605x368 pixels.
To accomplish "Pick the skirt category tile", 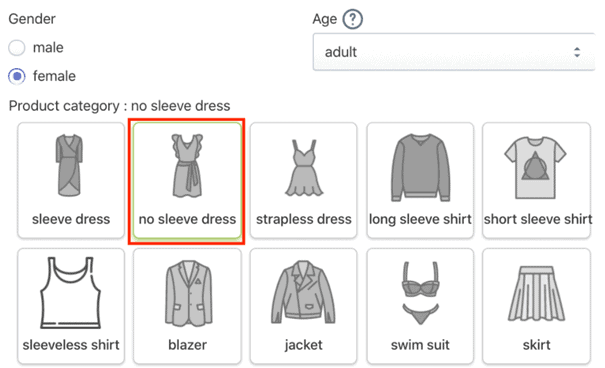I will pyautogui.click(x=536, y=306).
